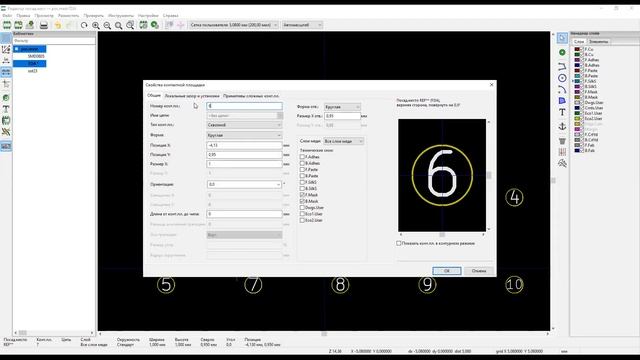Open the View menu (Просмотр)
The height and width of the screenshot is (360, 640).
click(x=44, y=16)
